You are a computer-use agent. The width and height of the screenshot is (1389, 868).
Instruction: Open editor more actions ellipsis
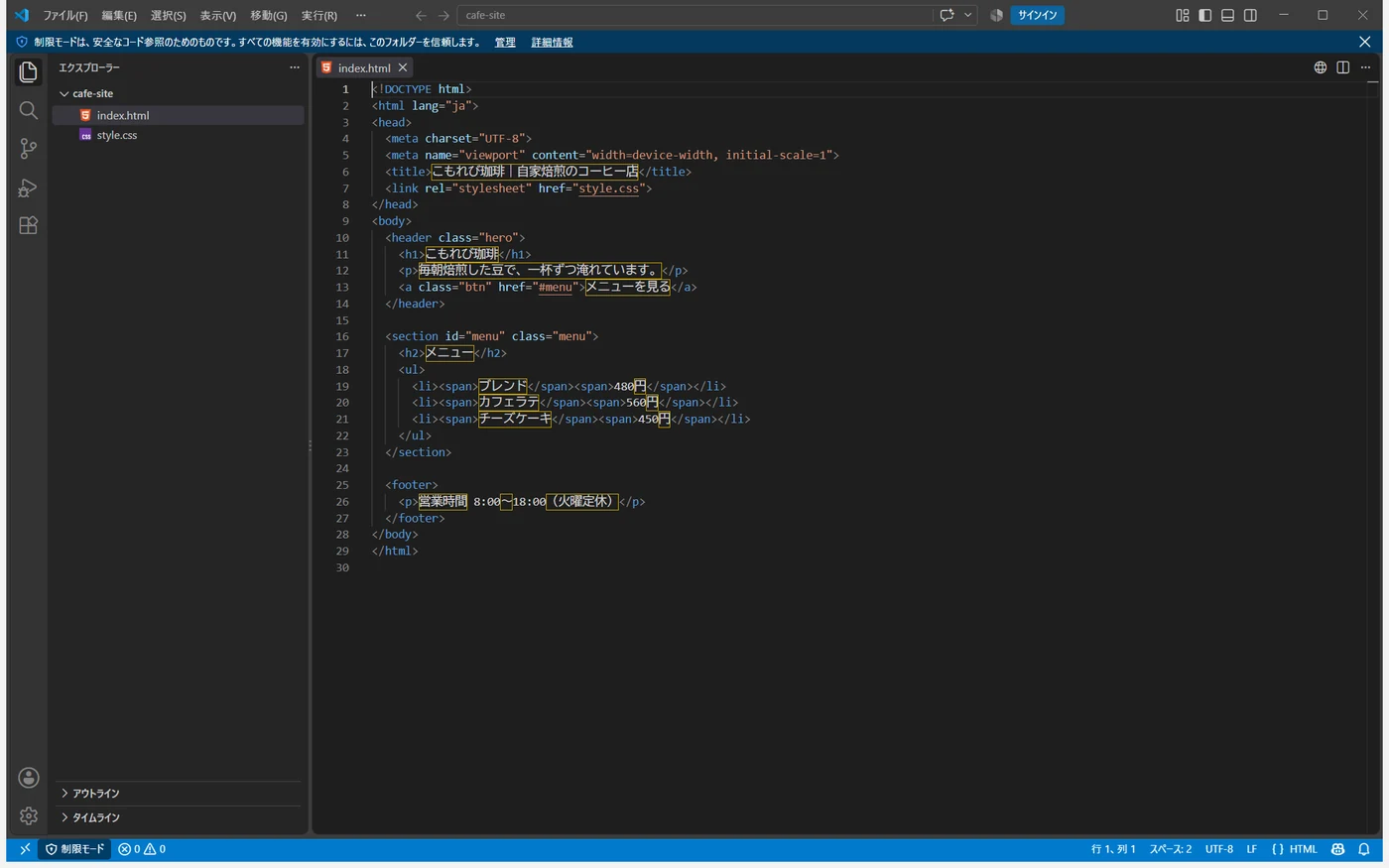point(1365,67)
